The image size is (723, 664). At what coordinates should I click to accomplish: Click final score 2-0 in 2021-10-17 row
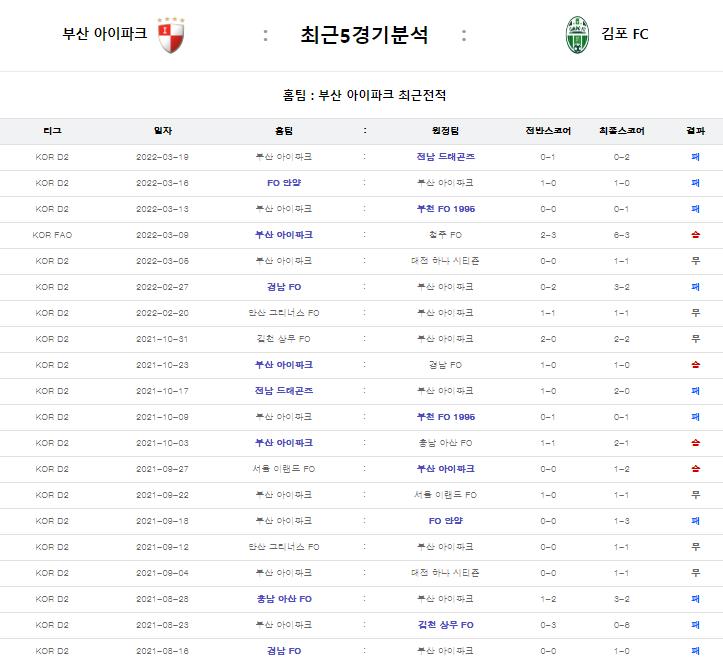click(x=622, y=391)
